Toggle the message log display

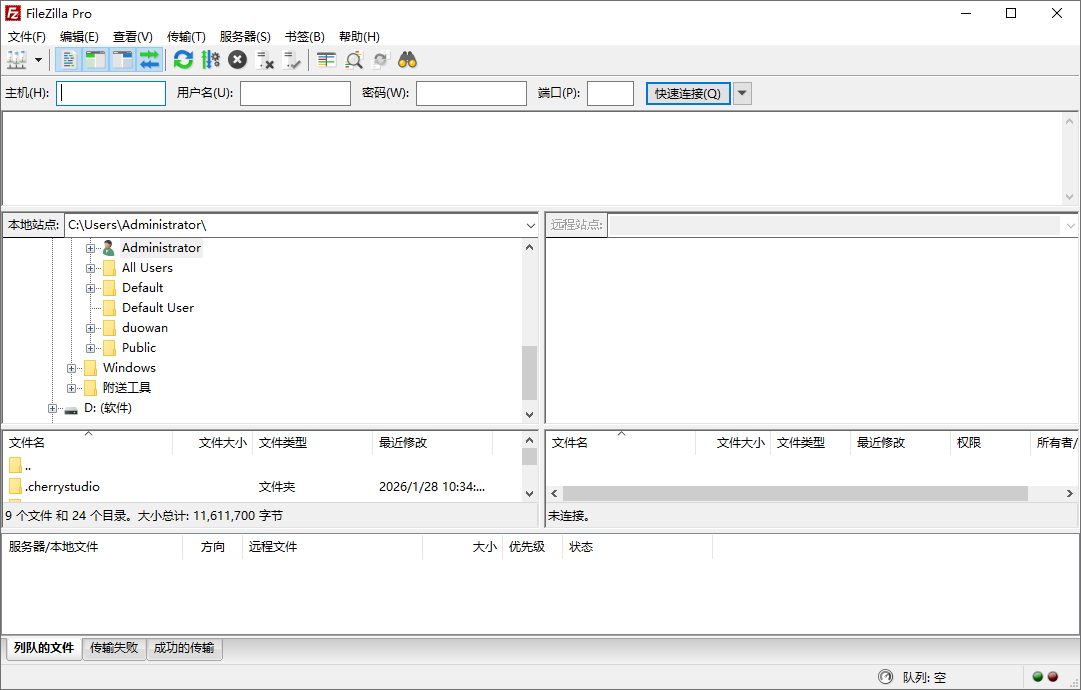pyautogui.click(x=68, y=59)
